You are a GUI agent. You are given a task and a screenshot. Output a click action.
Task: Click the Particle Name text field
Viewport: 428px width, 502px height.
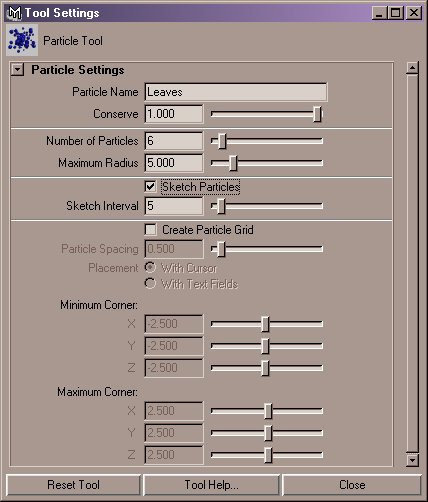click(236, 92)
